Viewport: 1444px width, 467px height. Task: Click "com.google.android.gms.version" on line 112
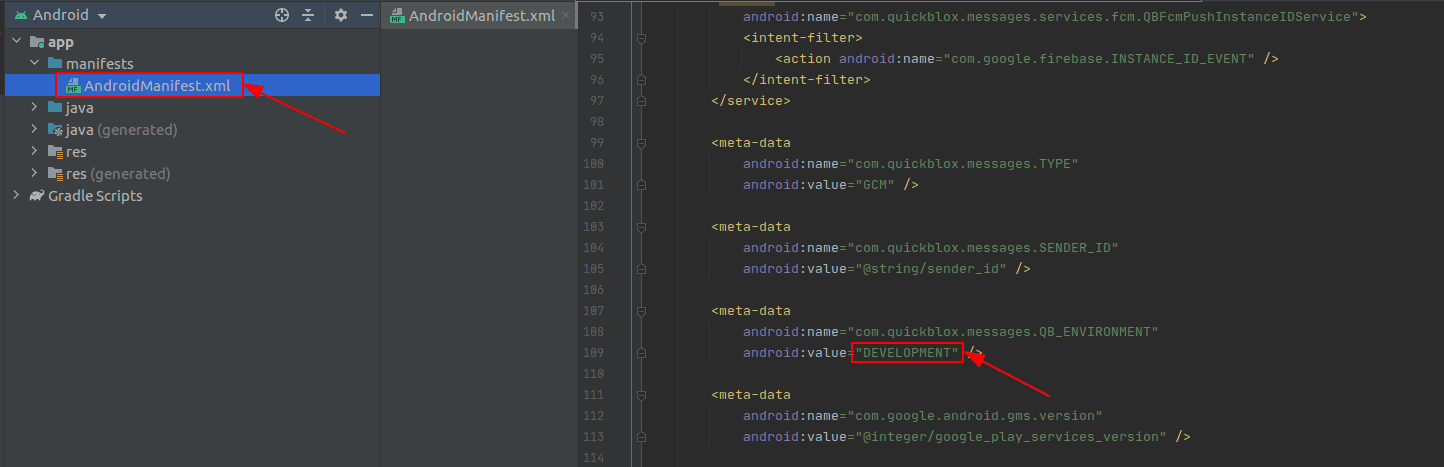975,415
